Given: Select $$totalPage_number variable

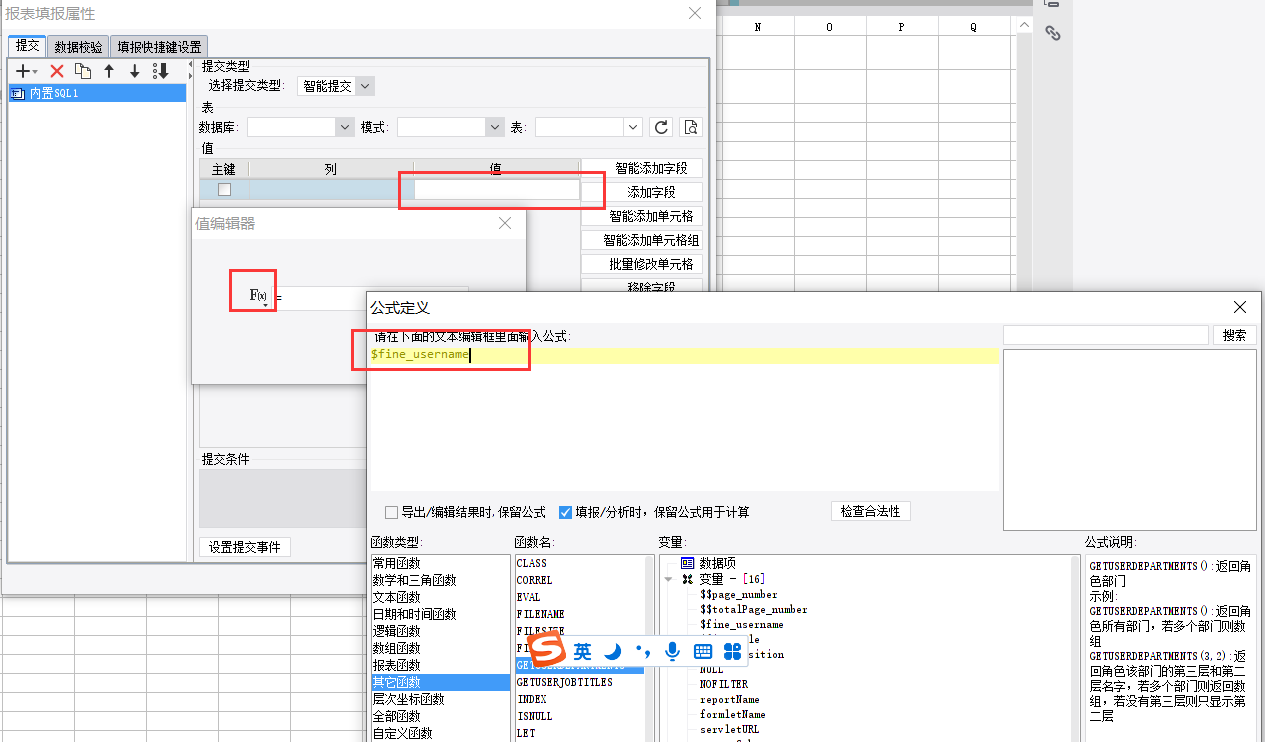Looking at the screenshot, I should (x=753, y=609).
